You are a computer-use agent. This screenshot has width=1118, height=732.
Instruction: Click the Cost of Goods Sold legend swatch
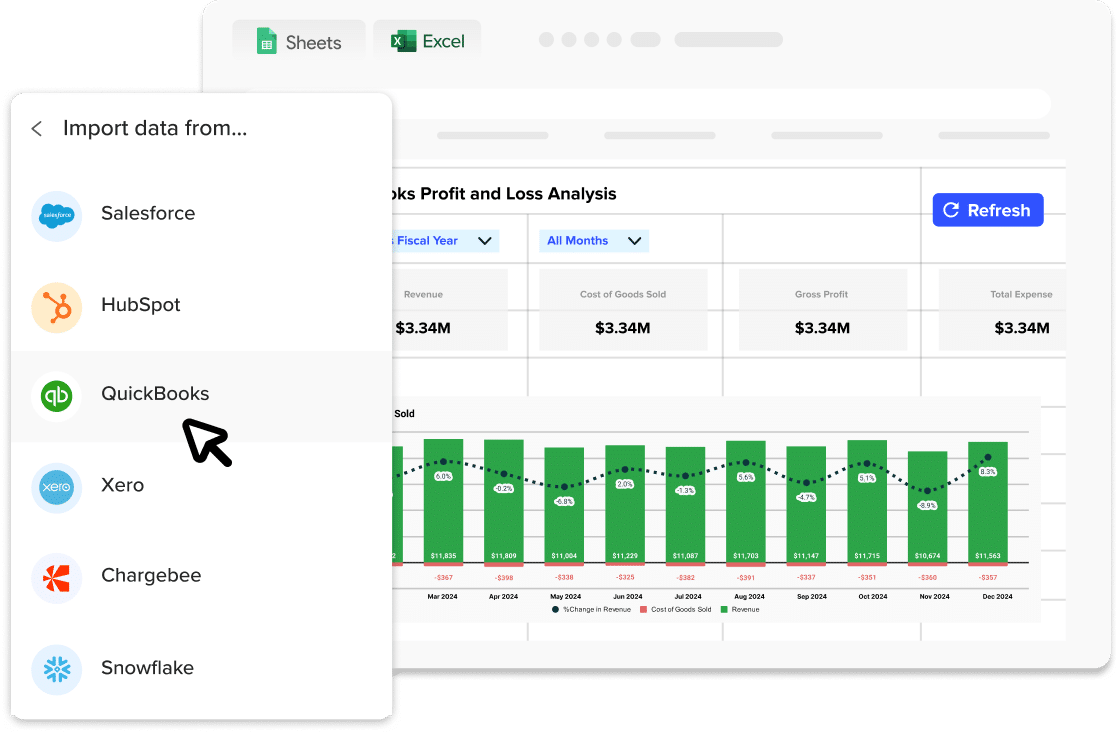(x=643, y=609)
